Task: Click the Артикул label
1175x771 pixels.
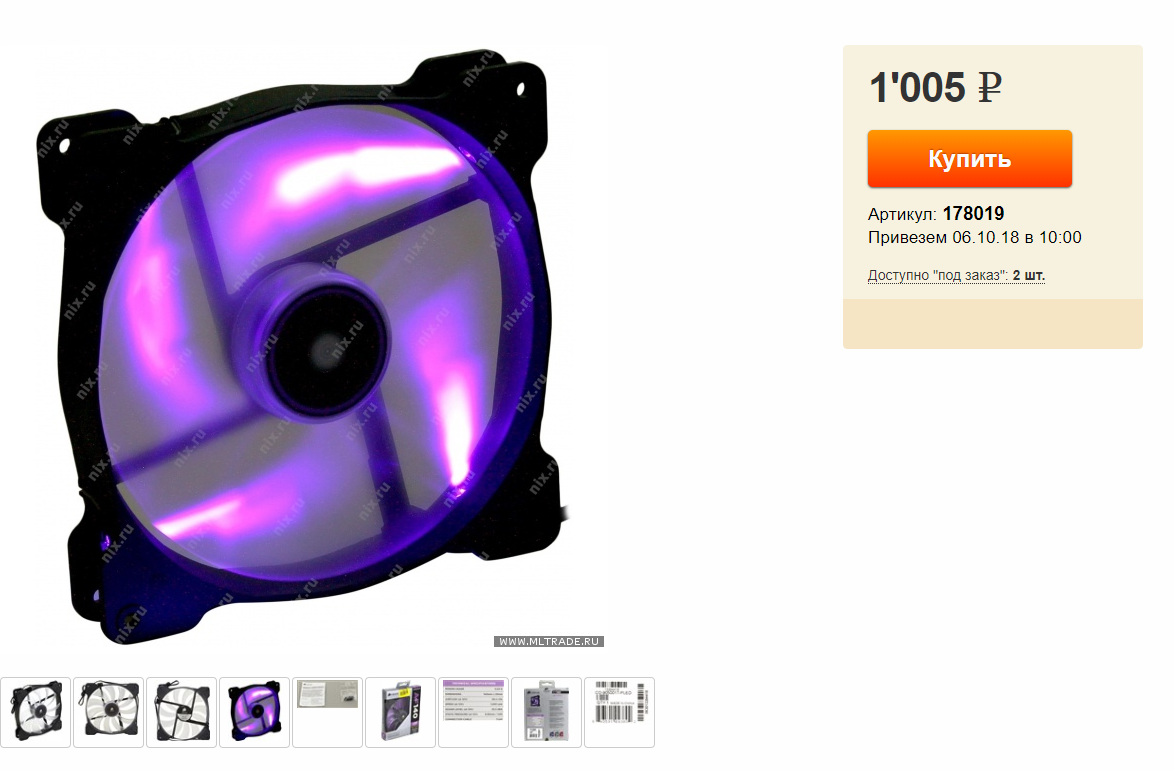Action: [x=902, y=214]
